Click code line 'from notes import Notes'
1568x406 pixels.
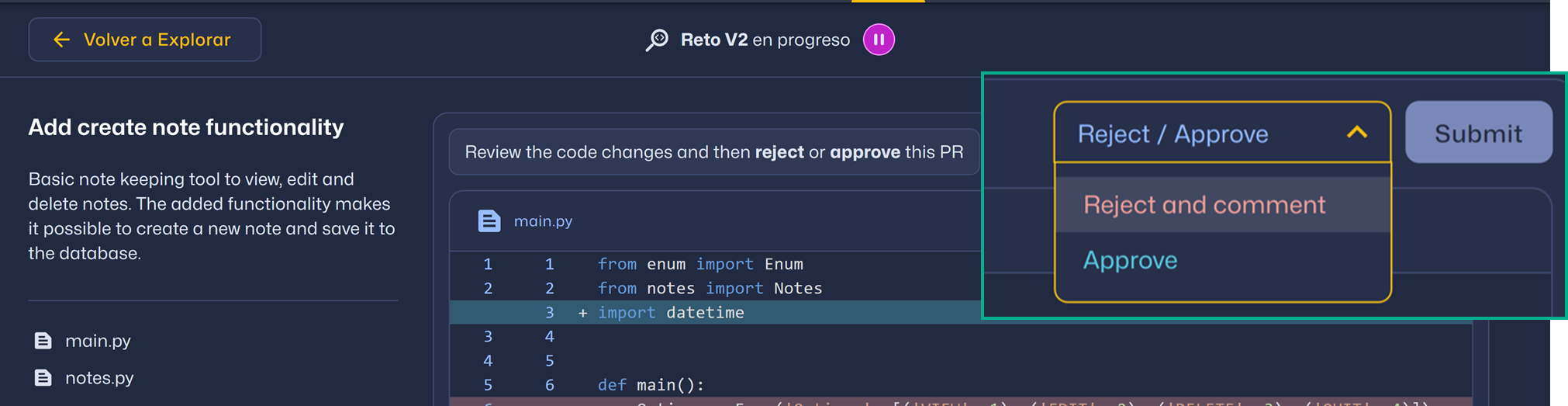pos(710,288)
